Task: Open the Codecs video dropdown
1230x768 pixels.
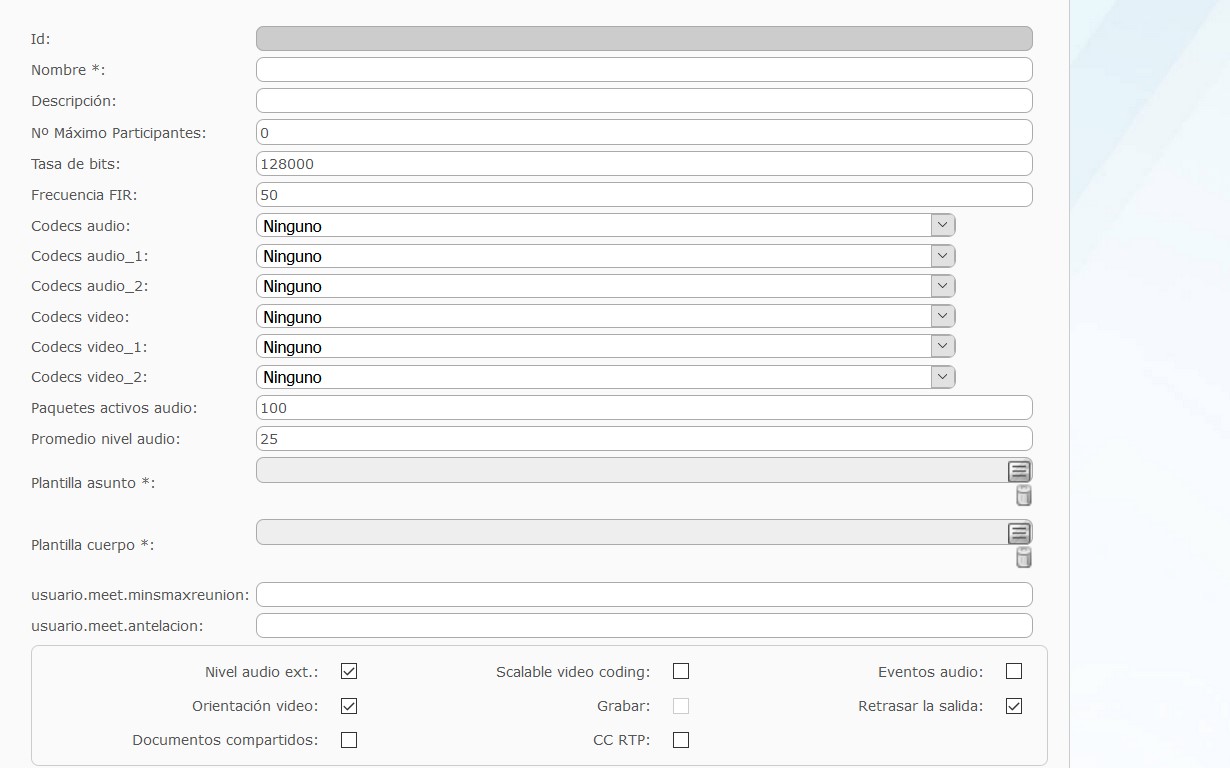Action: (x=606, y=317)
